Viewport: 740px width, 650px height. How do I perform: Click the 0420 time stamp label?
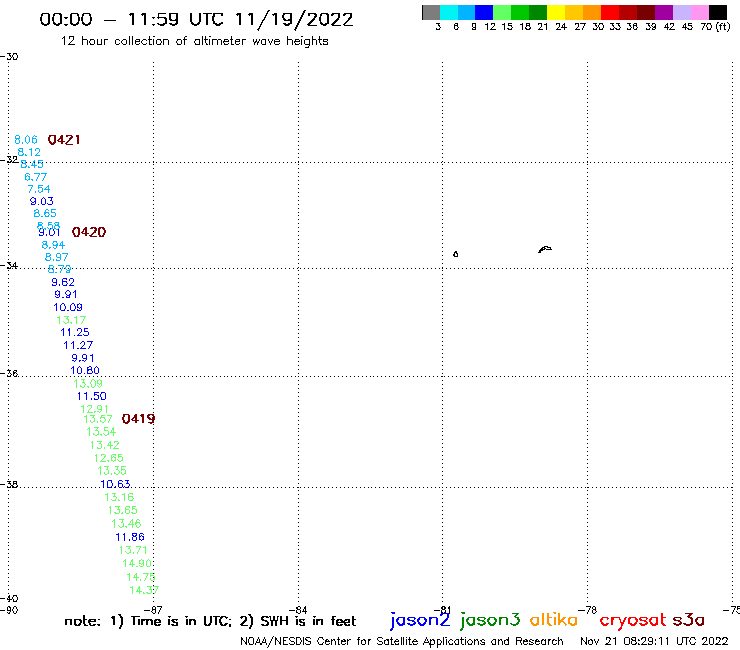89,232
